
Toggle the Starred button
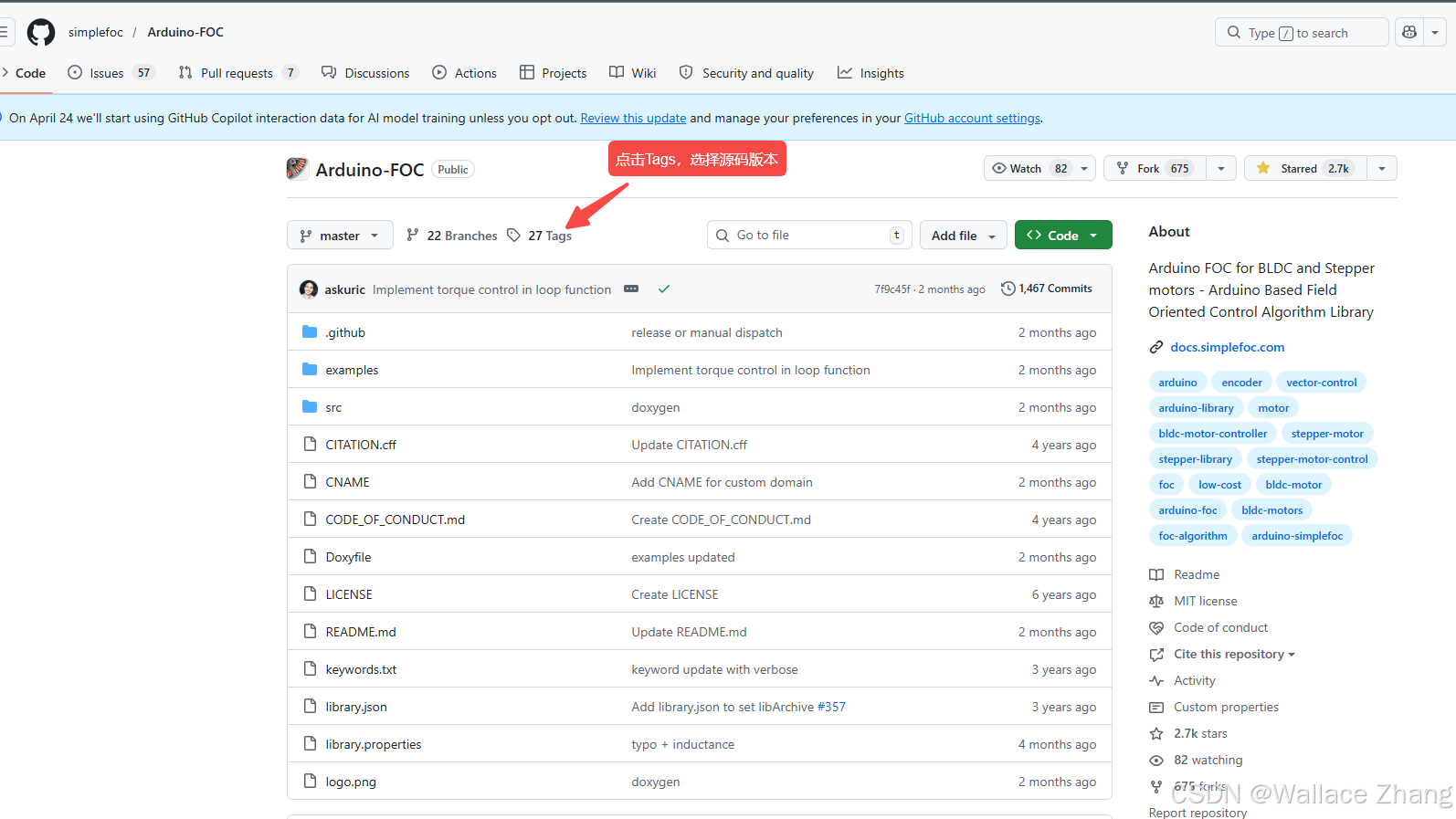(1305, 168)
